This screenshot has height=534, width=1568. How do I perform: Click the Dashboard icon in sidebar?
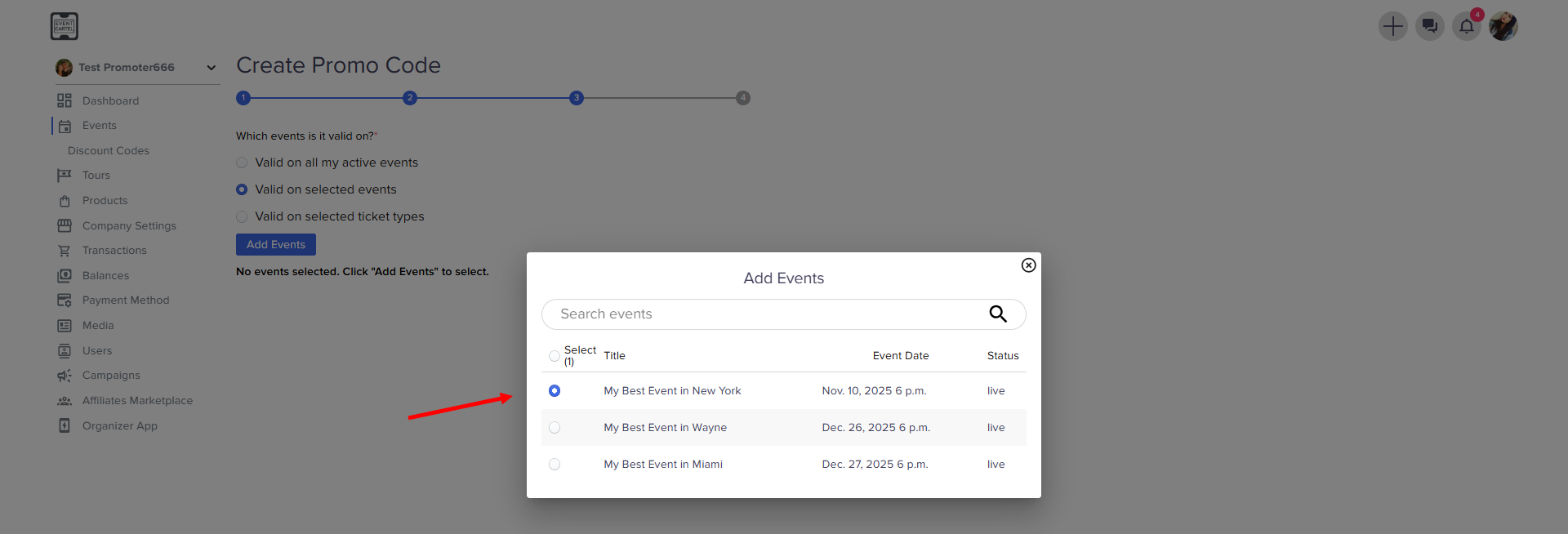pyautogui.click(x=65, y=100)
